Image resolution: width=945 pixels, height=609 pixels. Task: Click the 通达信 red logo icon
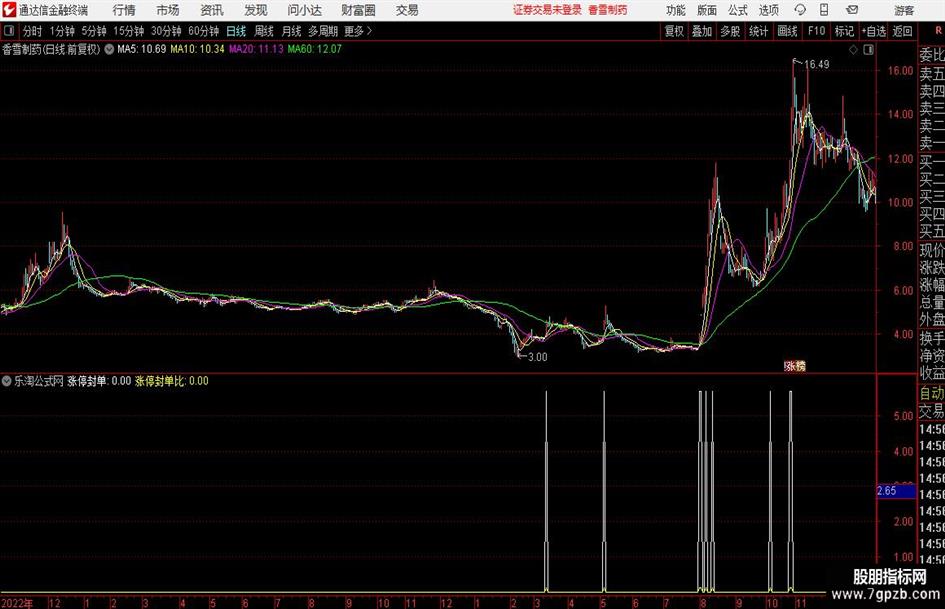pyautogui.click(x=8, y=10)
